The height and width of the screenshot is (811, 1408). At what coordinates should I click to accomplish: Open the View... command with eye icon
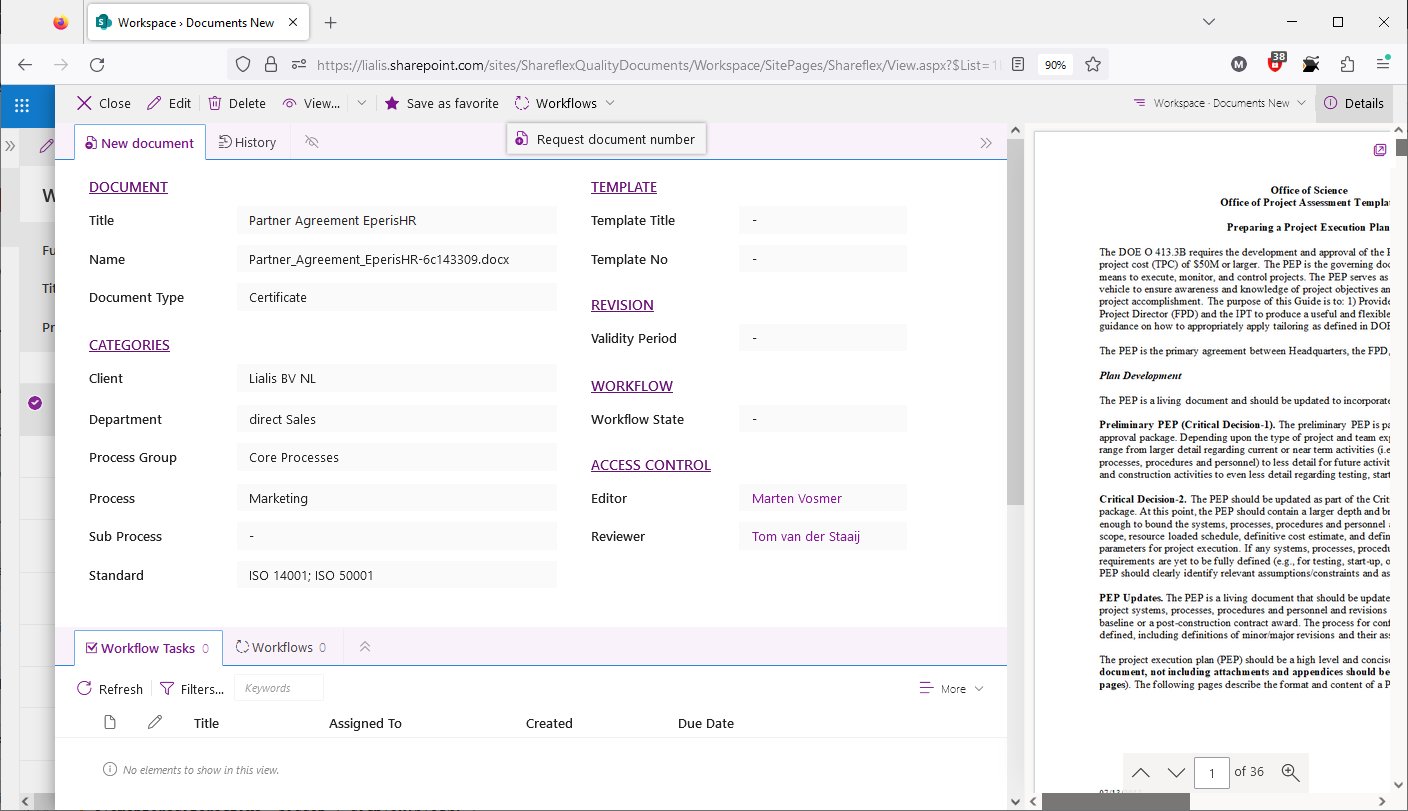[x=311, y=103]
